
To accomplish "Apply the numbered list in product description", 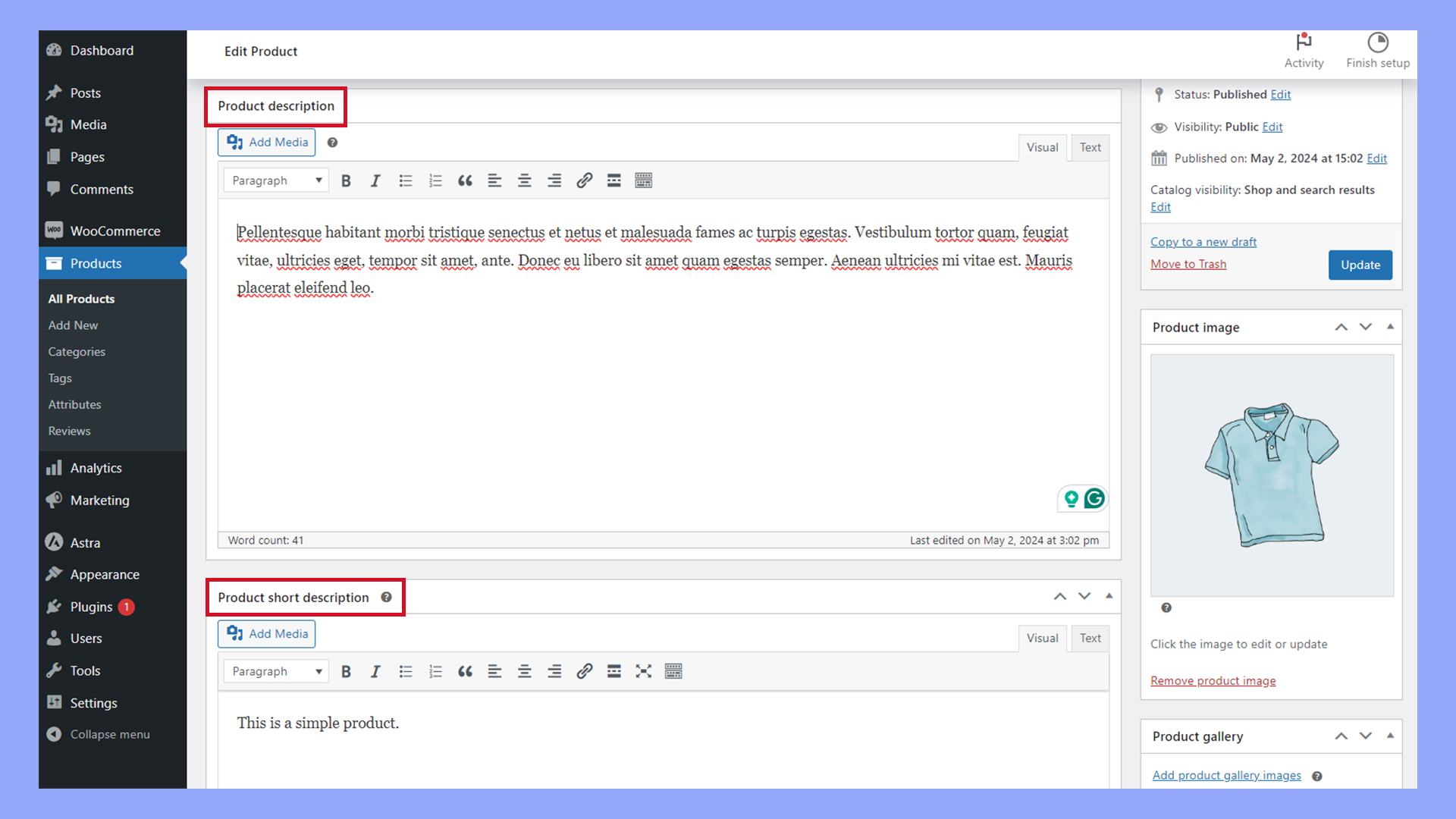I will click(435, 180).
